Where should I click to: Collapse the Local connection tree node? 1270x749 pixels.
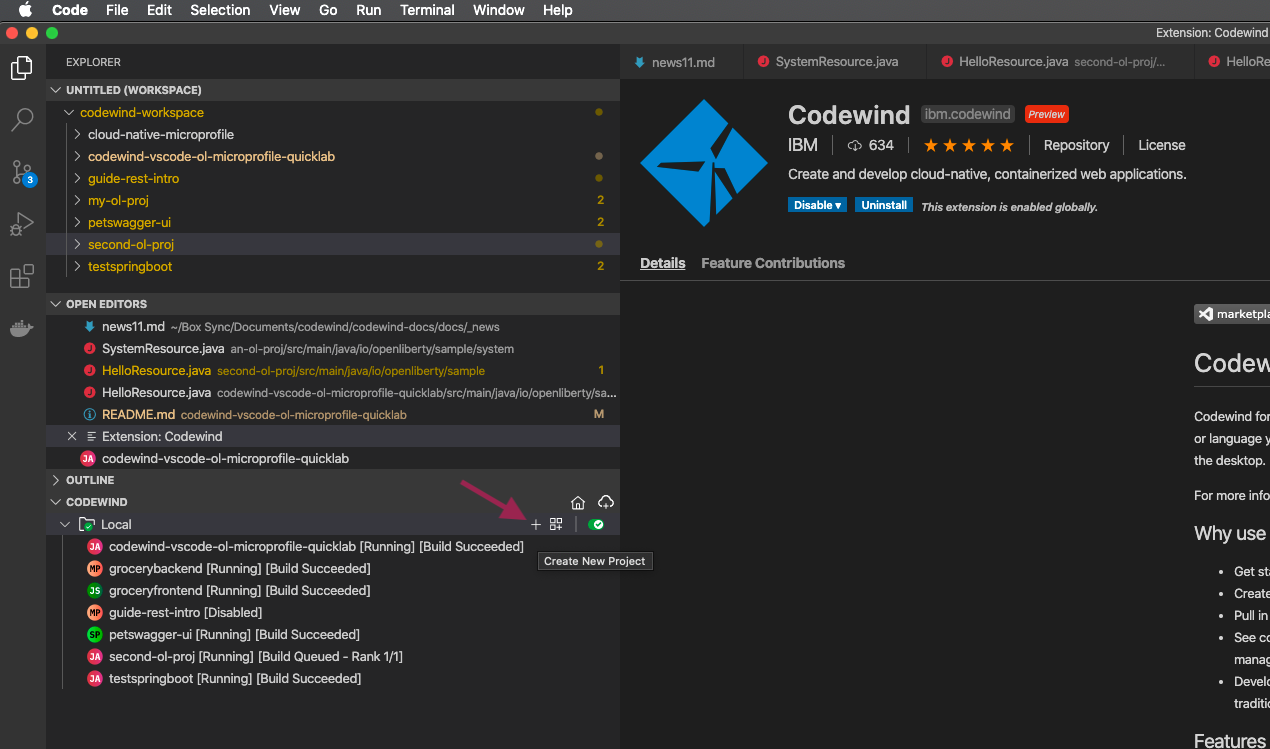(66, 524)
